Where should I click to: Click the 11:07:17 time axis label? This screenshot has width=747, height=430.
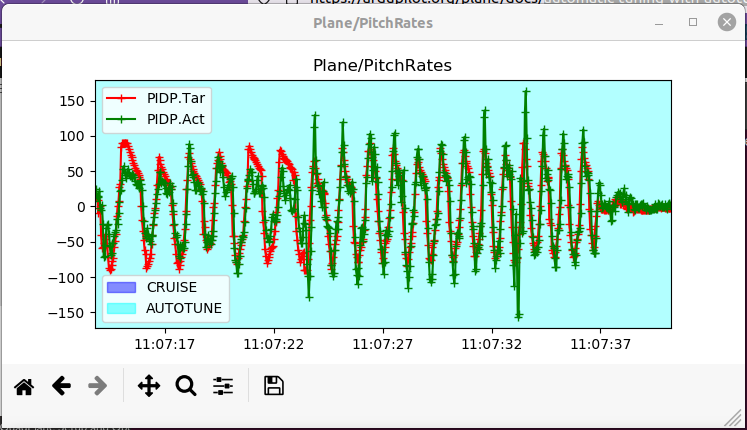[x=166, y=344]
